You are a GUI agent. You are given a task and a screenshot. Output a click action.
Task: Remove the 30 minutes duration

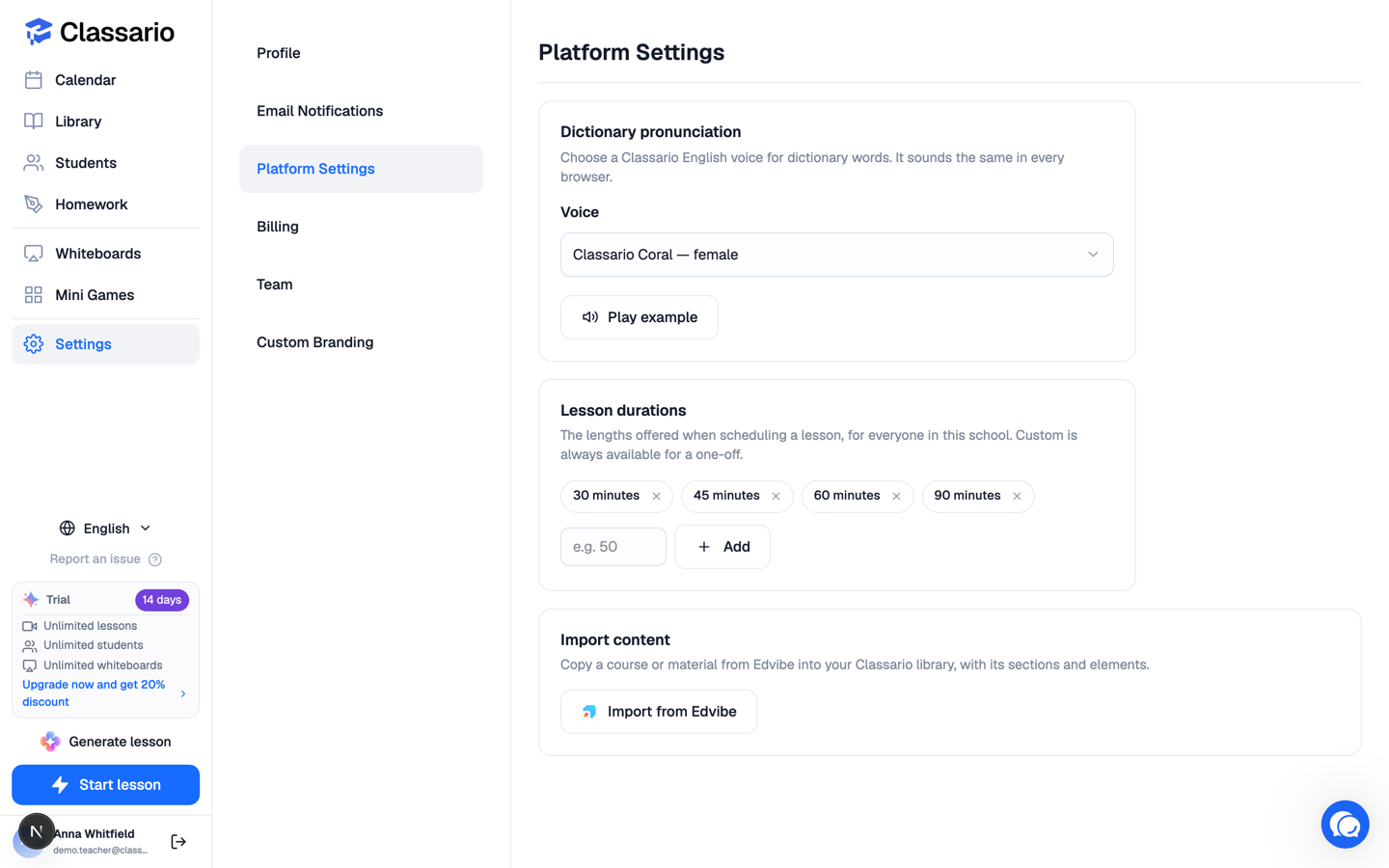pos(657,497)
